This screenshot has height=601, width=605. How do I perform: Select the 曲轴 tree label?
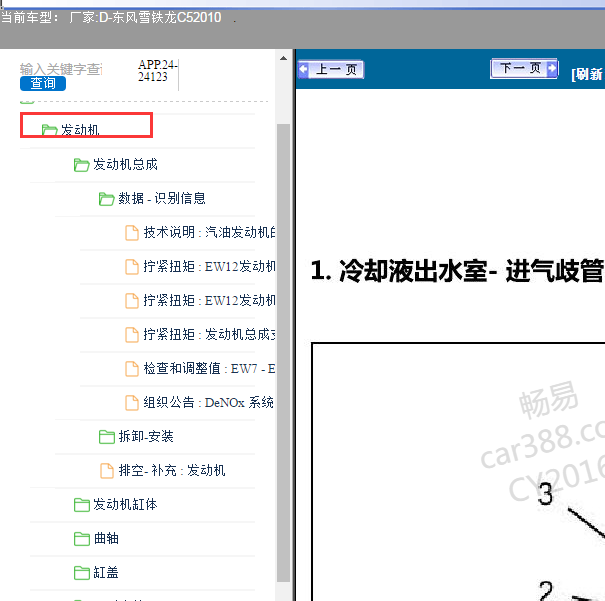(x=106, y=538)
